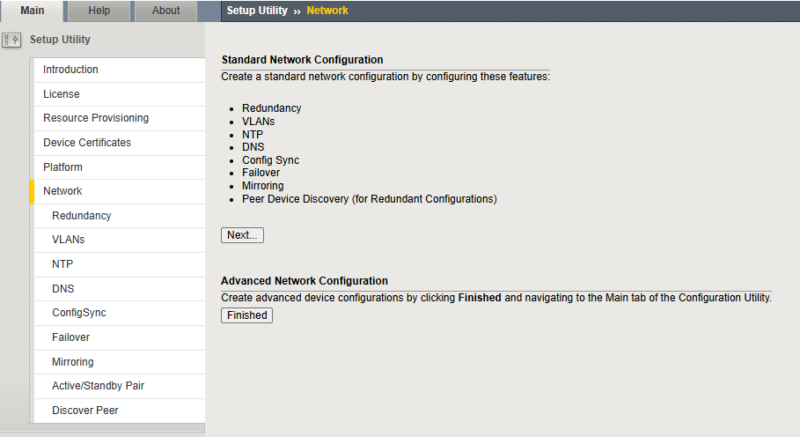Viewport: 800px width, 437px height.
Task: Click the Finished button
Action: (x=247, y=315)
